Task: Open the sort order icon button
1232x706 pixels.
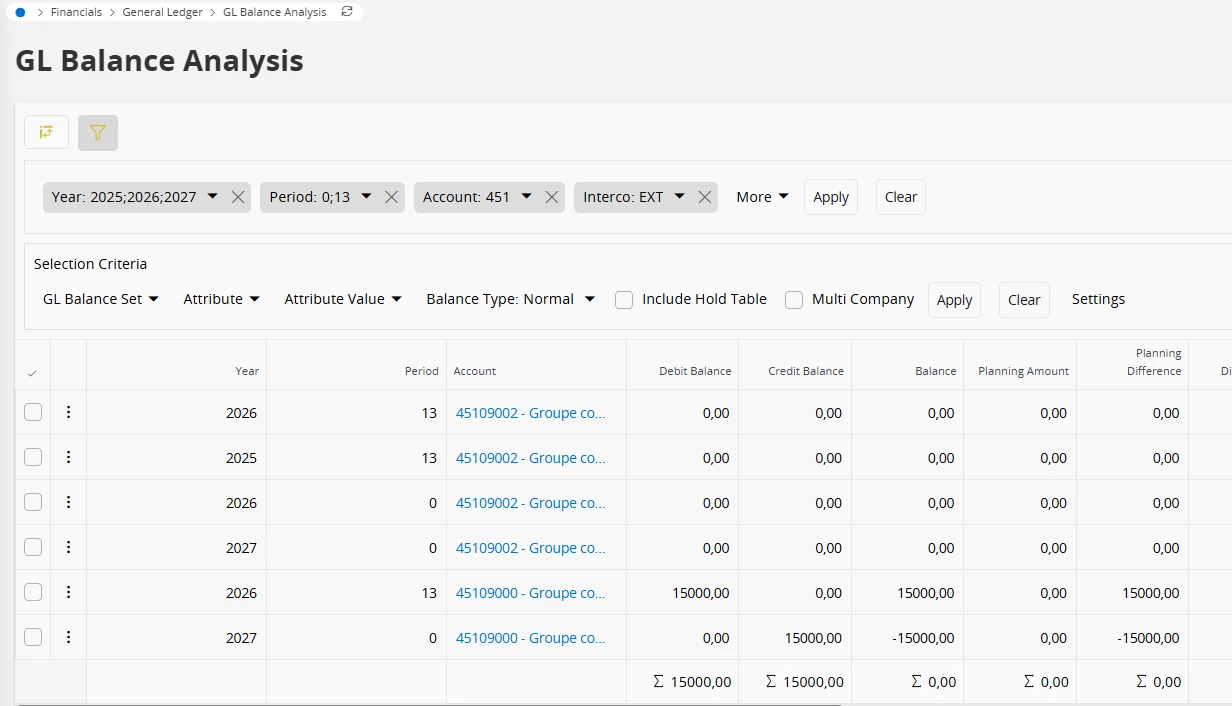Action: tap(47, 132)
